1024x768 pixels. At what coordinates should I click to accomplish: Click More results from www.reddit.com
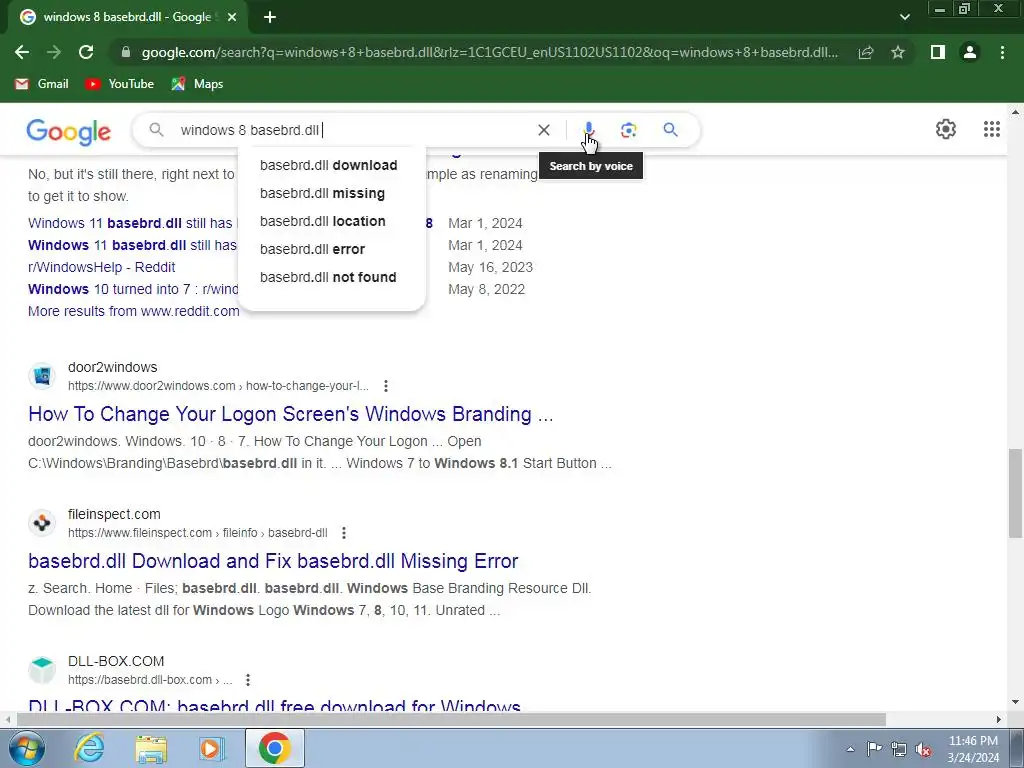[x=133, y=312]
